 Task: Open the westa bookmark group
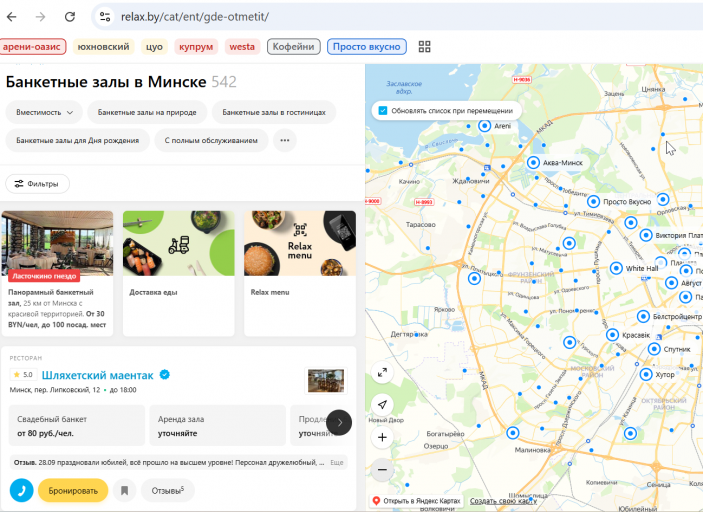tap(242, 47)
